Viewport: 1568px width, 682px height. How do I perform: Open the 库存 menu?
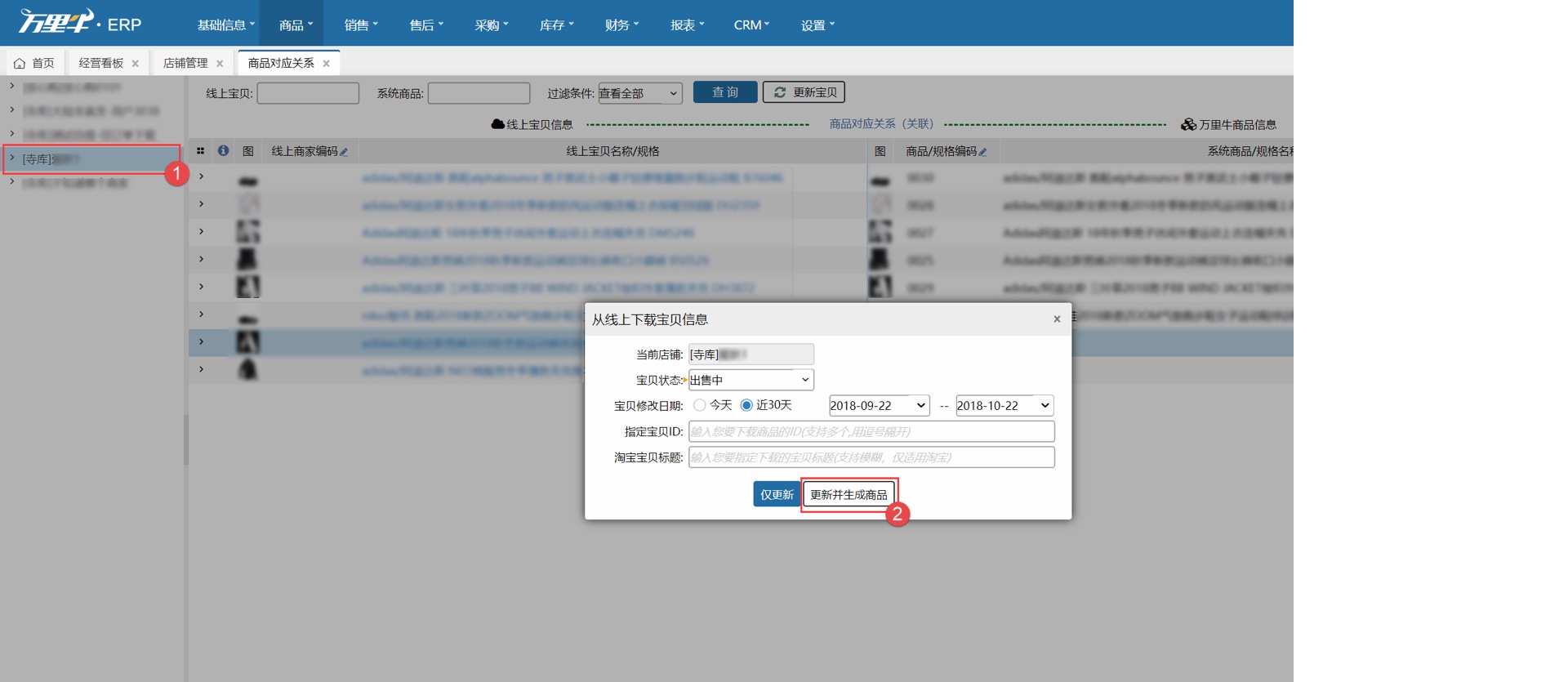pos(557,25)
